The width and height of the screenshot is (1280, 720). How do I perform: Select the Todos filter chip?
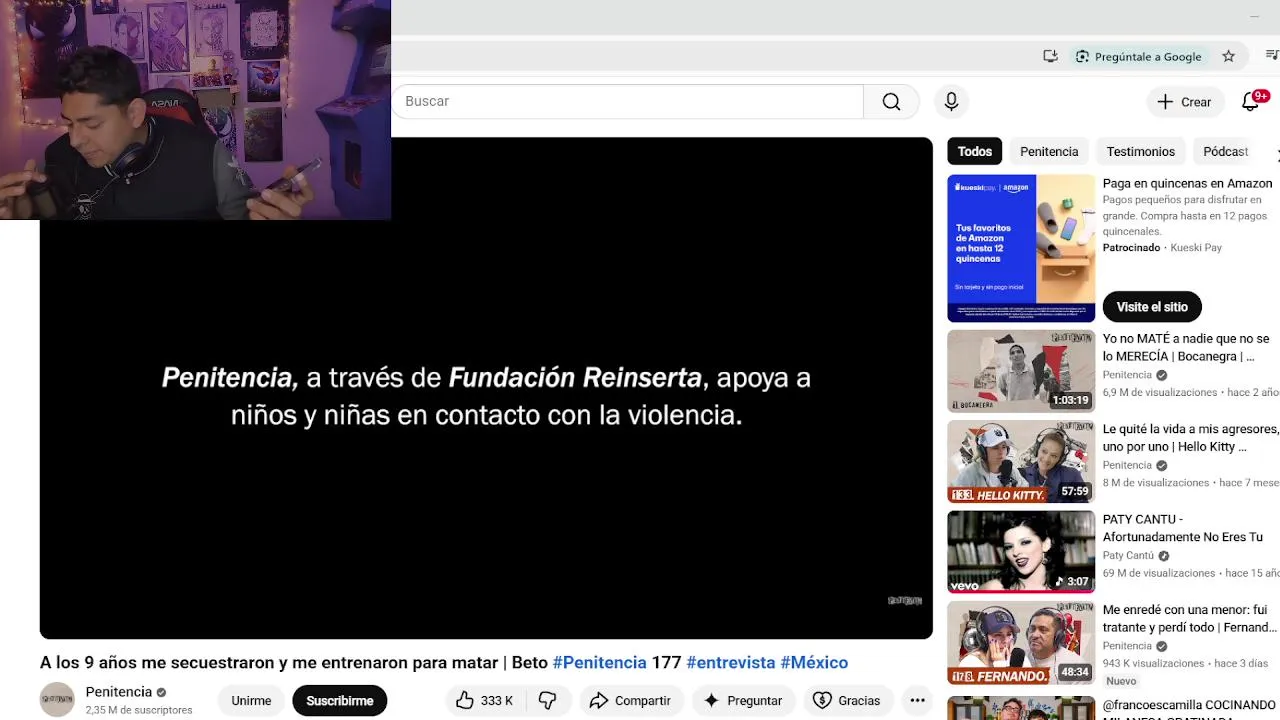[975, 152]
